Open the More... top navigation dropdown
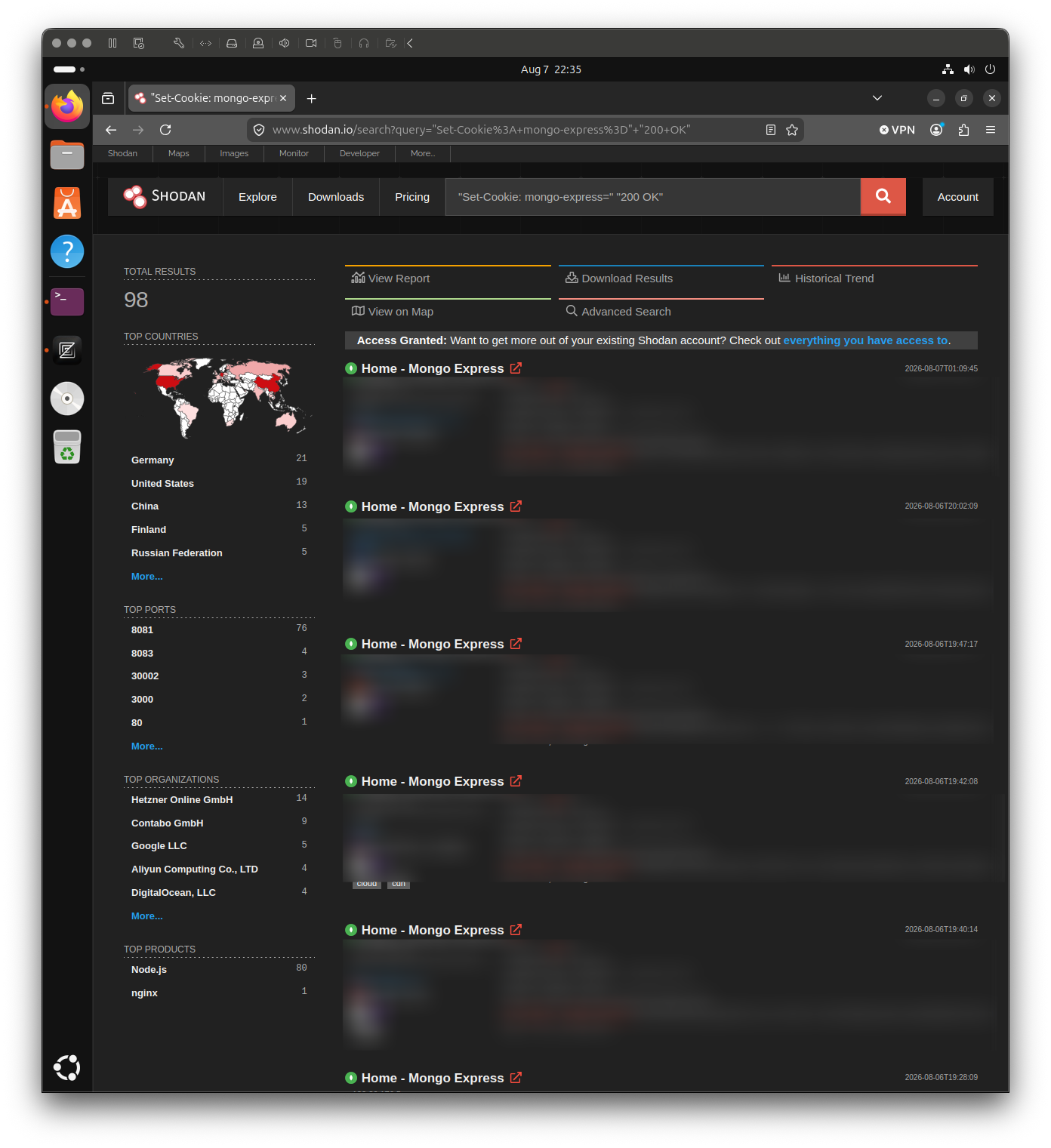Screen dimensions: 1051x1148 coord(423,153)
